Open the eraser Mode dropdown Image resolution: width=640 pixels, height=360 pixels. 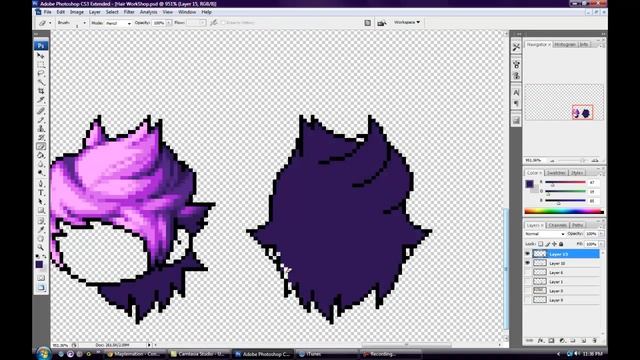118,23
